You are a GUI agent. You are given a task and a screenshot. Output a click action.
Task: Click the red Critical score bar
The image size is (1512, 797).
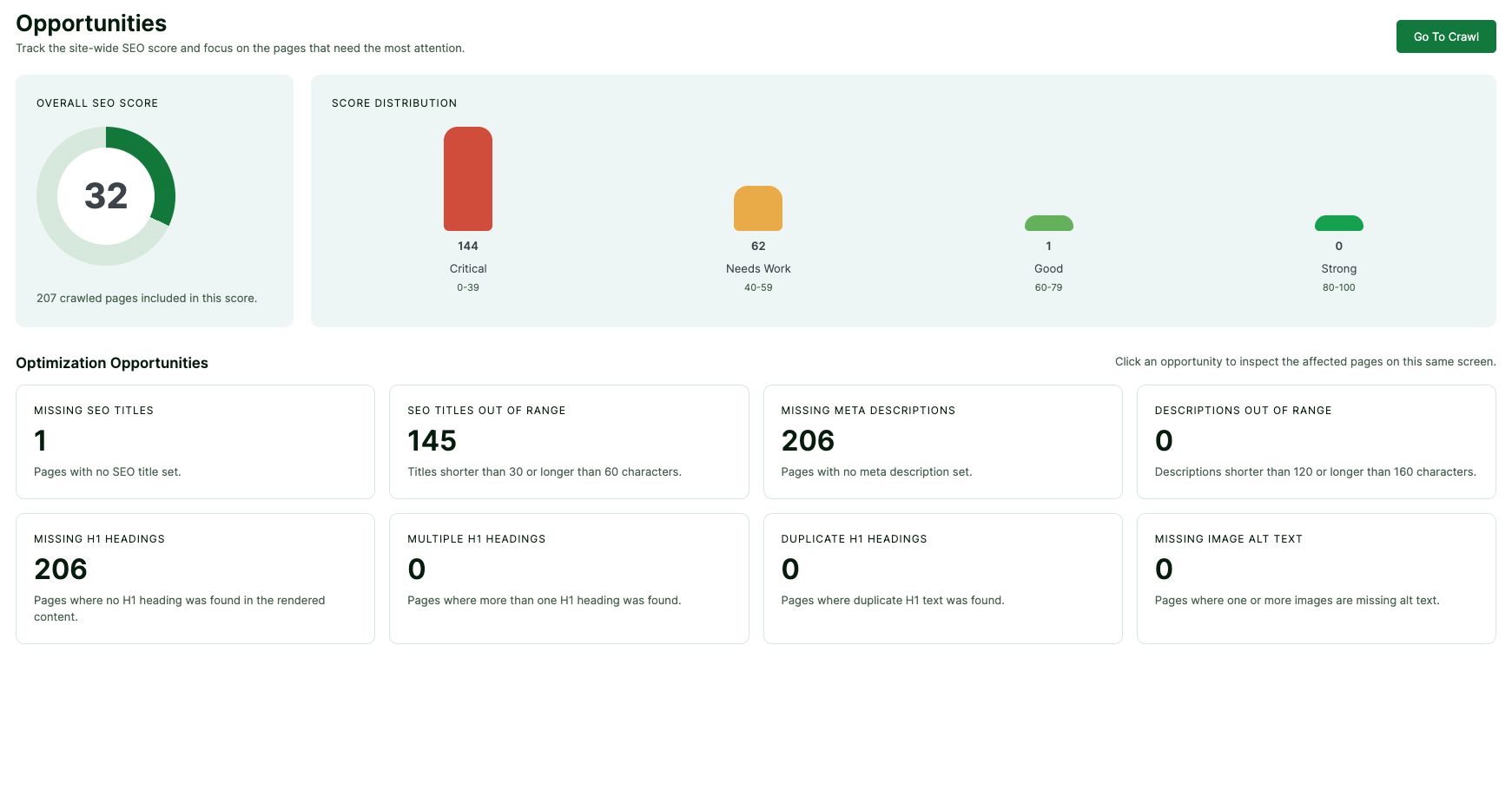pos(468,179)
